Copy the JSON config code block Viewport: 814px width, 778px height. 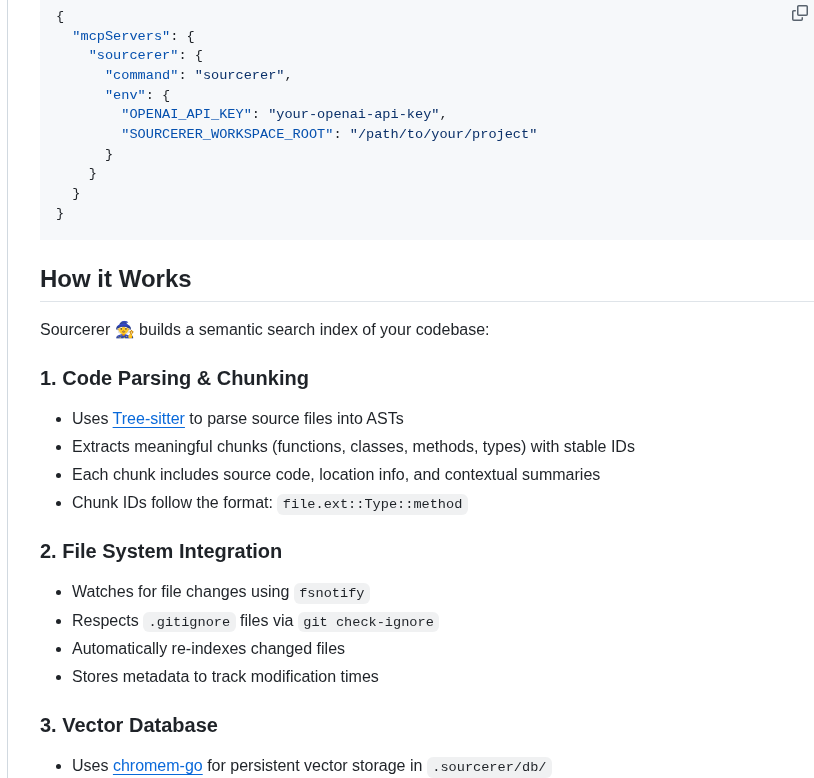[799, 13]
